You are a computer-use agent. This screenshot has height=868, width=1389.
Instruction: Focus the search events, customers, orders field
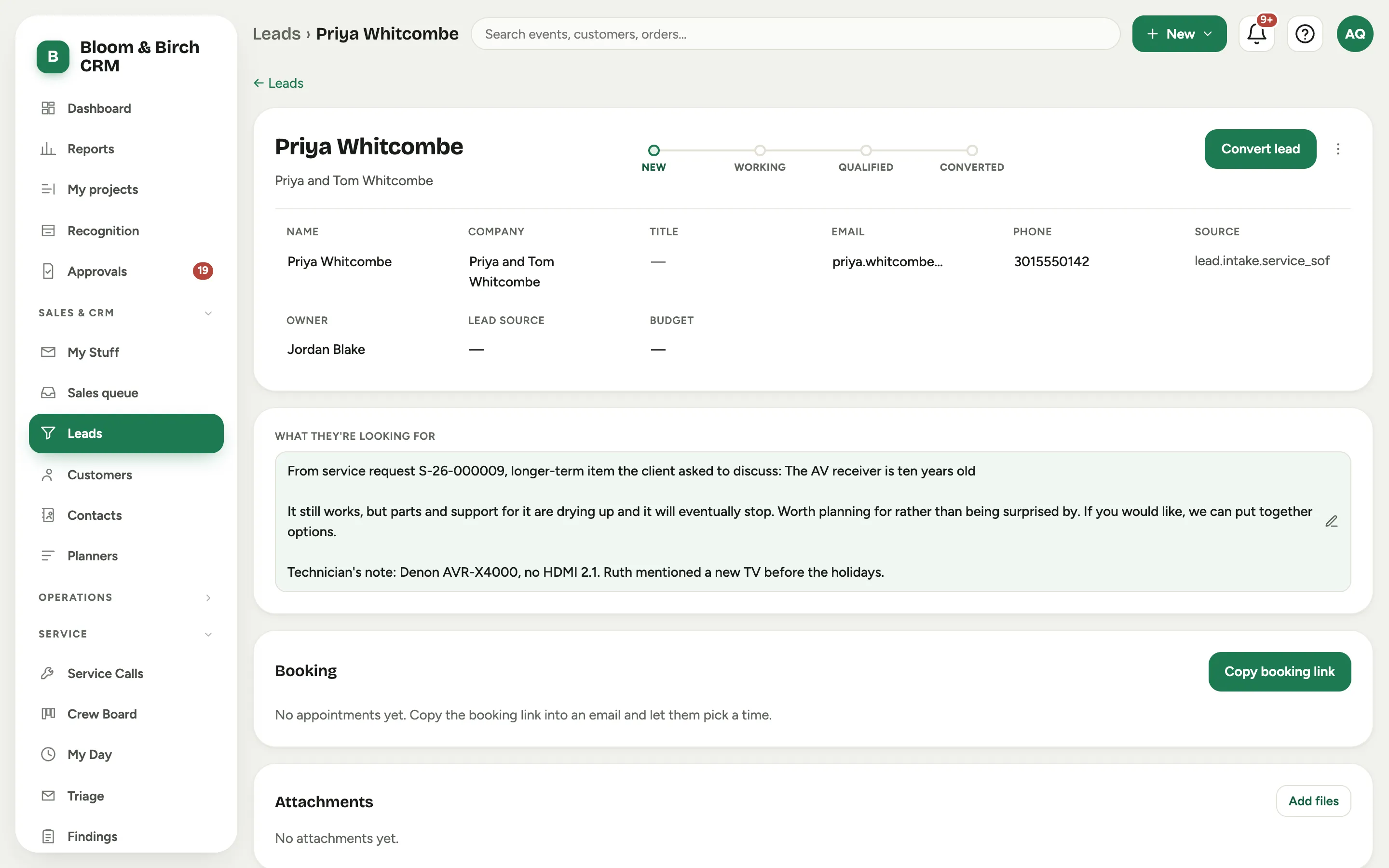(795, 34)
